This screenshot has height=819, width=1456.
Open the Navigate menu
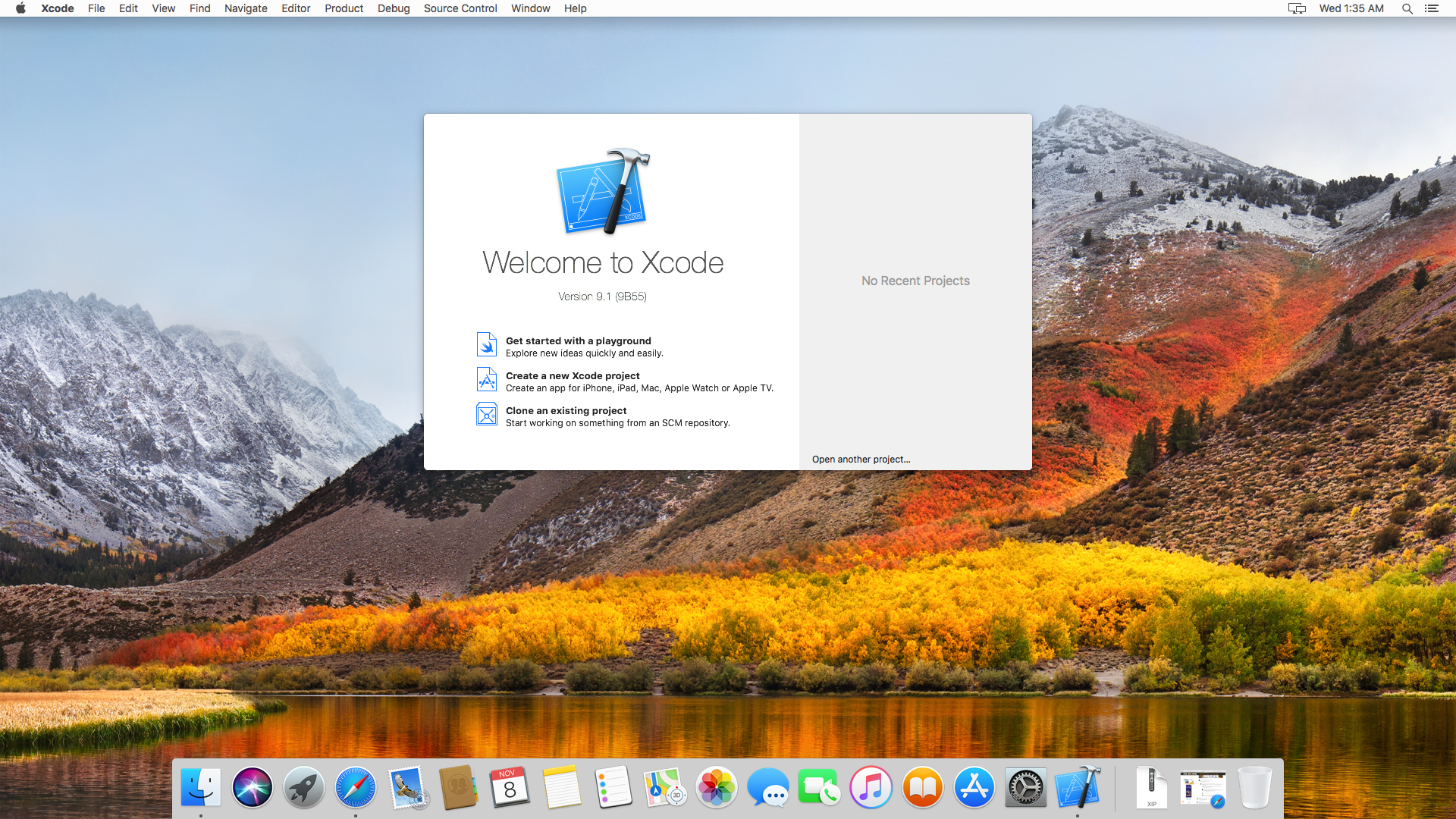coord(246,8)
